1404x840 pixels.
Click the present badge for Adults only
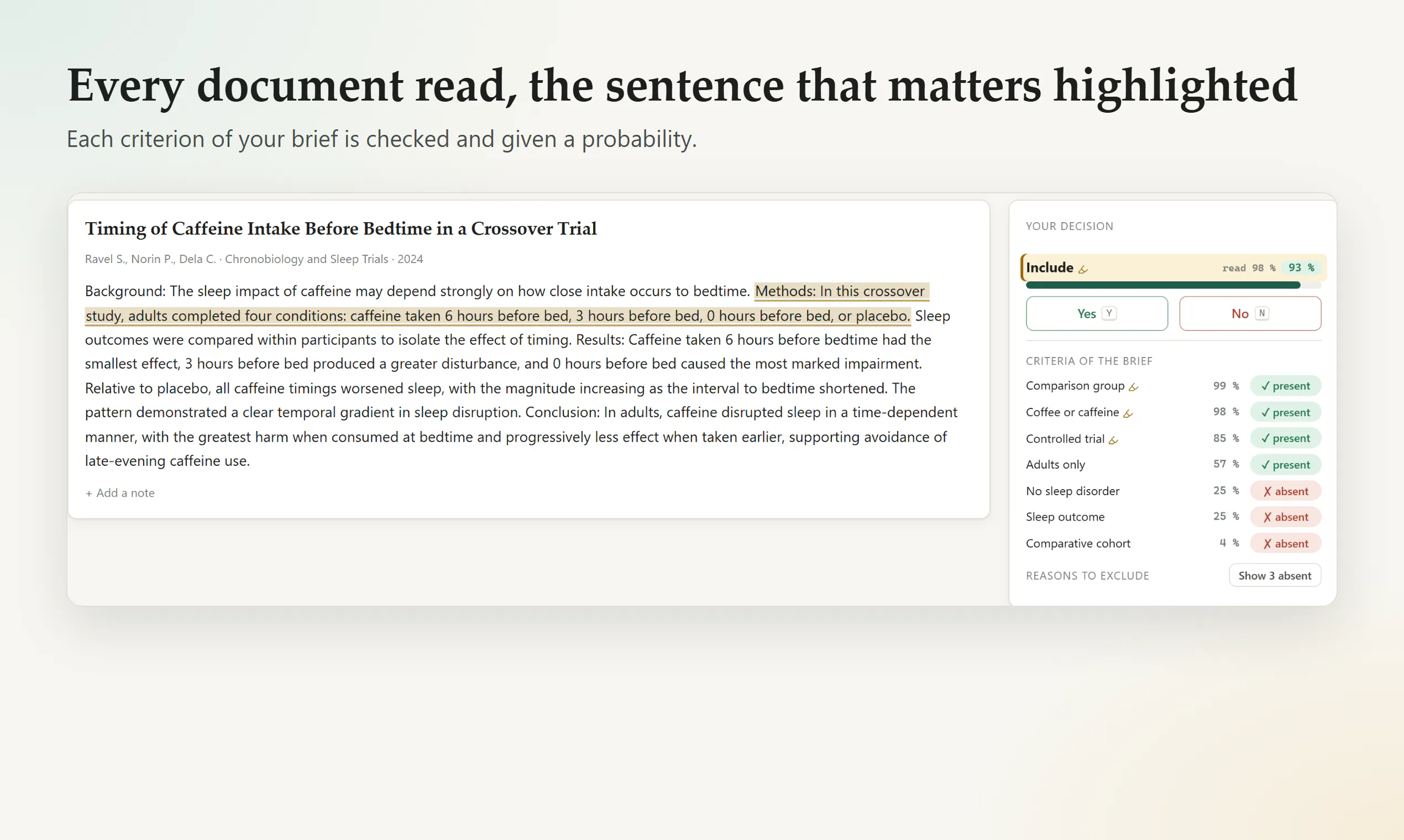[x=1285, y=465]
